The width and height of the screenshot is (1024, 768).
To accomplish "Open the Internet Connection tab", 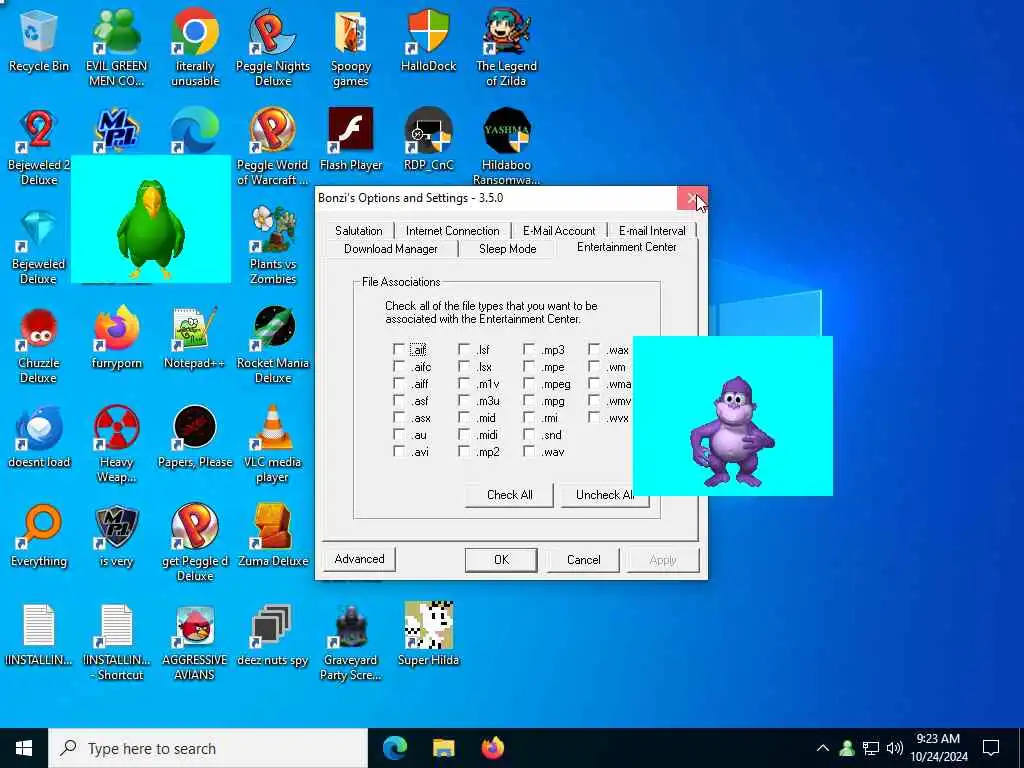I will click(x=453, y=231).
